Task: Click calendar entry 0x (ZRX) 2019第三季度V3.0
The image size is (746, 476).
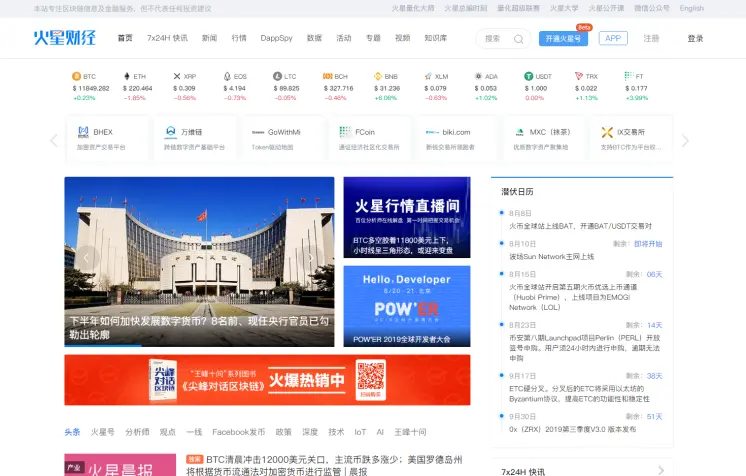Action: tap(572, 429)
